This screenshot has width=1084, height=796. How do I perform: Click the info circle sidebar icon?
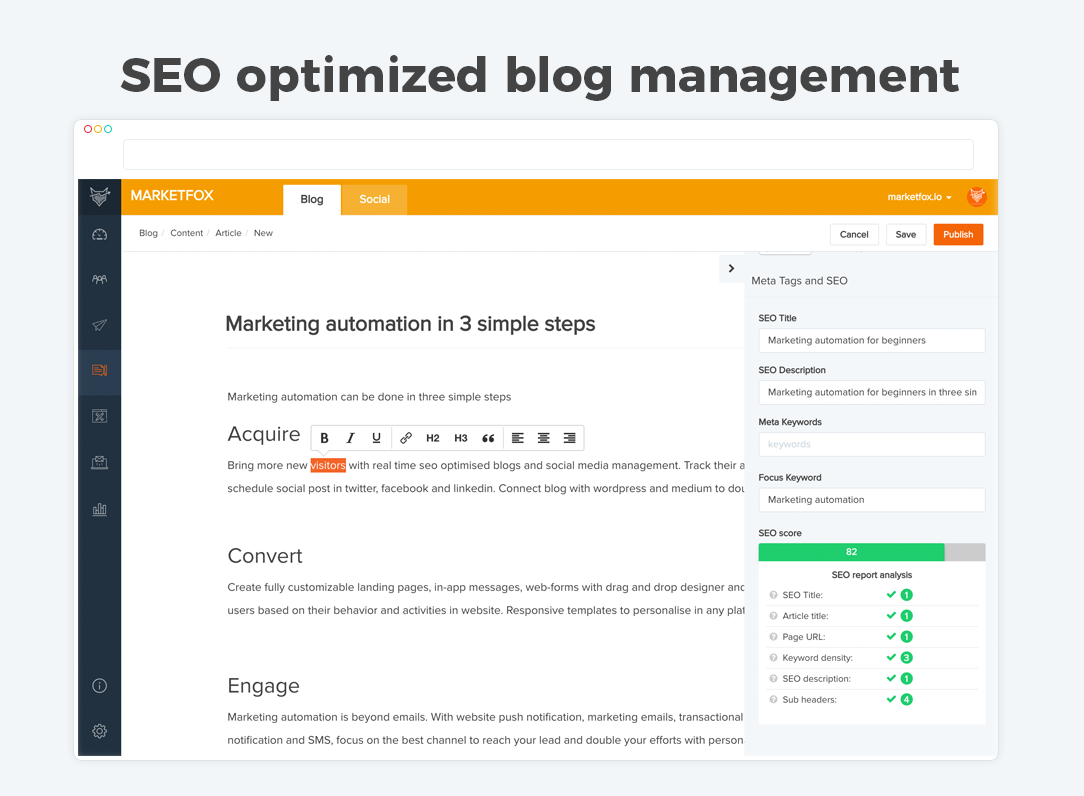tap(100, 685)
